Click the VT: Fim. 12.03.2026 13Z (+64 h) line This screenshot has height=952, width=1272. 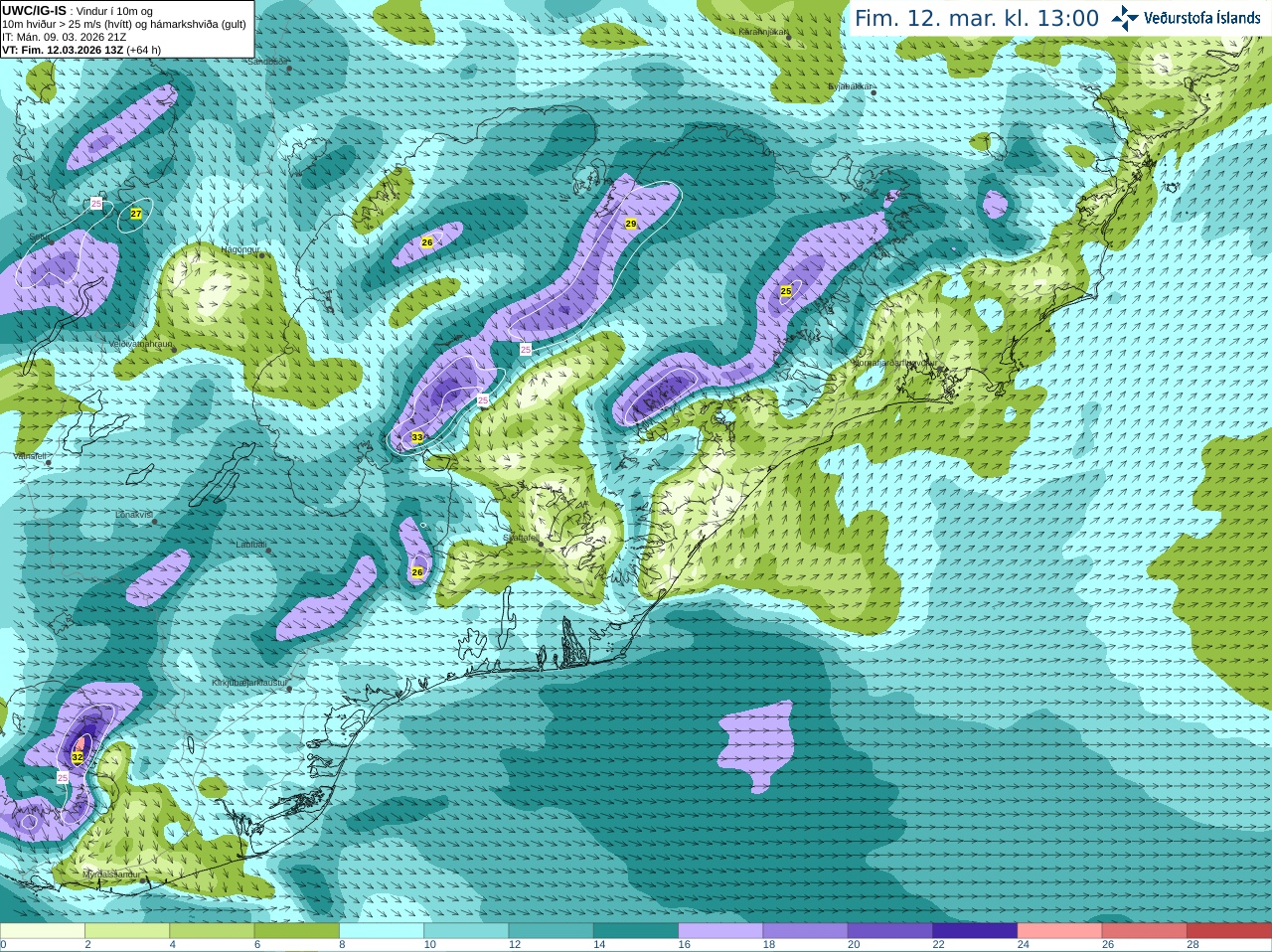(x=81, y=50)
